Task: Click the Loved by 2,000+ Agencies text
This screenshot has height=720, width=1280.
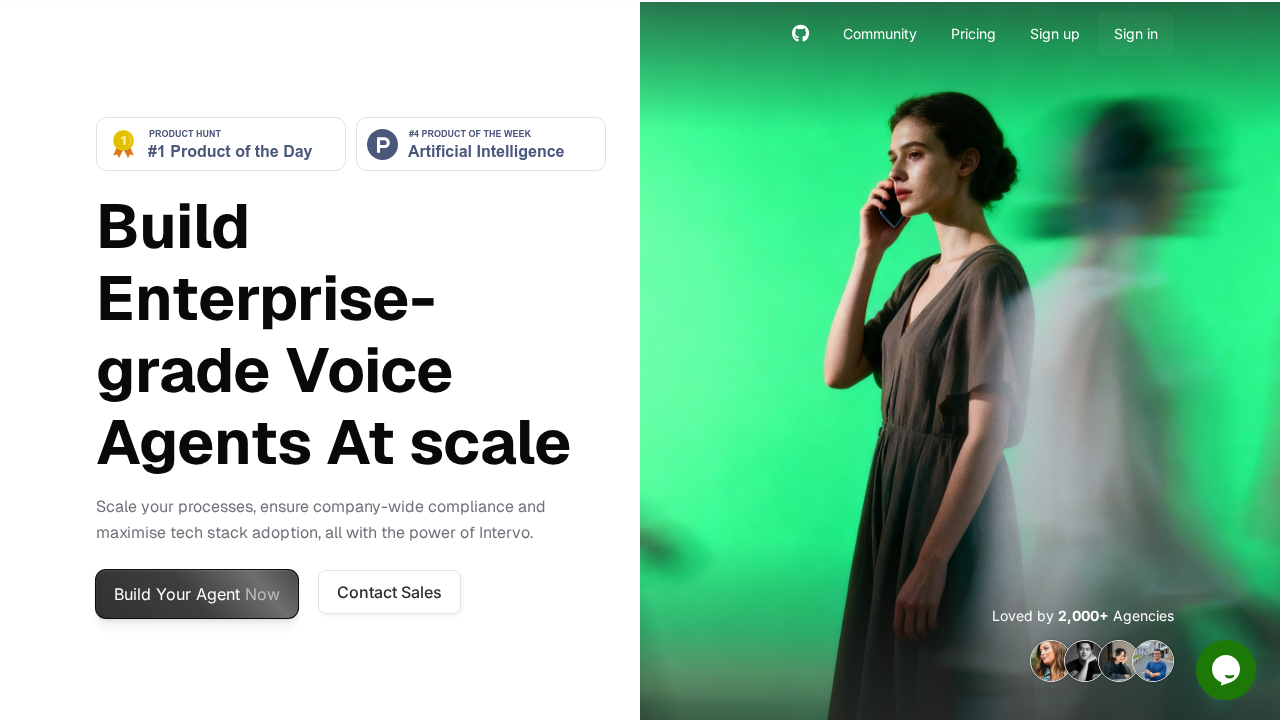Action: coord(1083,616)
